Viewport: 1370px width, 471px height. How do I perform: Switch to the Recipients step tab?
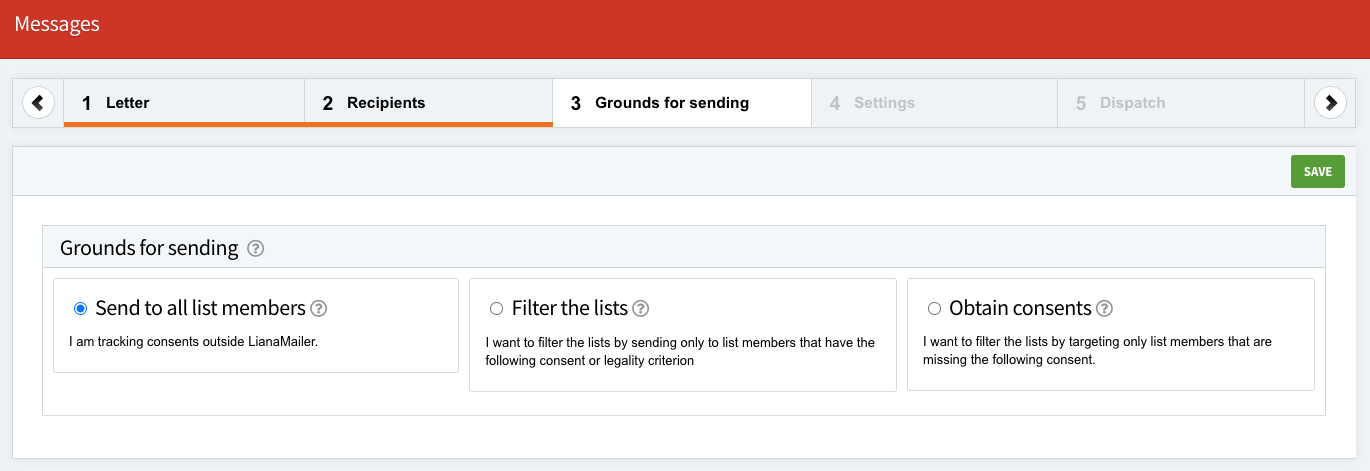click(x=428, y=103)
